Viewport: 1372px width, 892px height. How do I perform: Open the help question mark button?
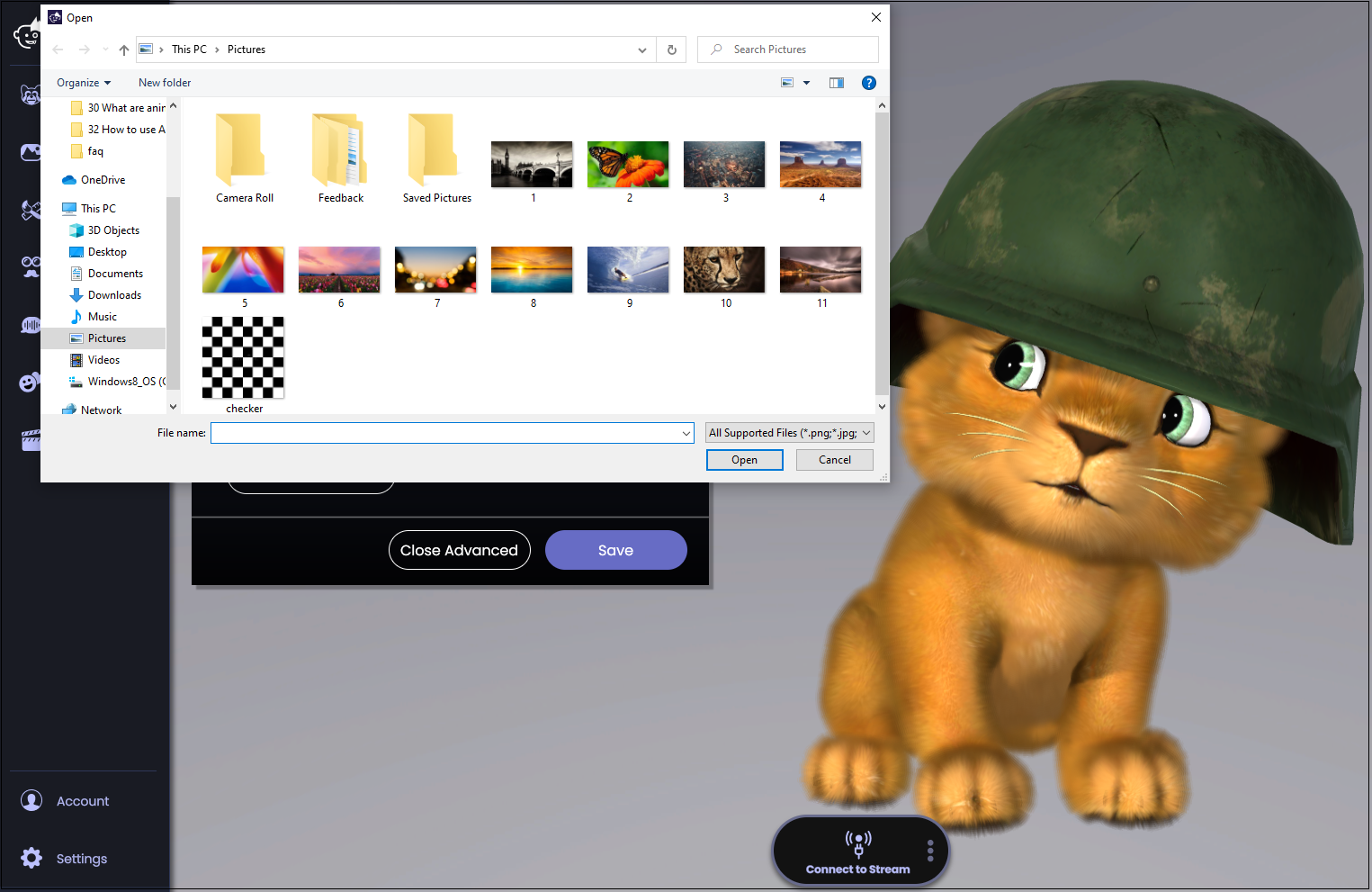[x=869, y=83]
